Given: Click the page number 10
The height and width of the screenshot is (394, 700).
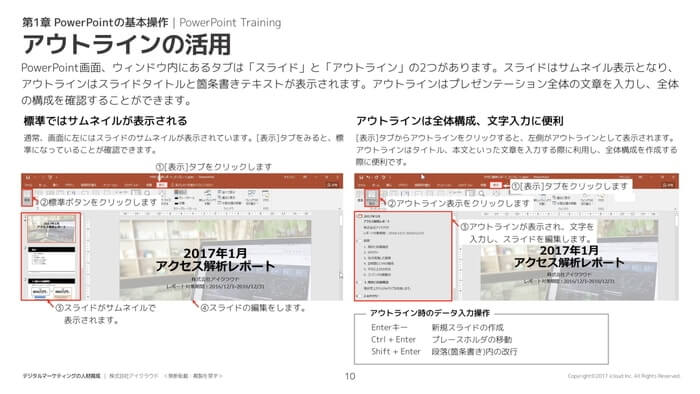Looking at the screenshot, I should click(x=350, y=376).
